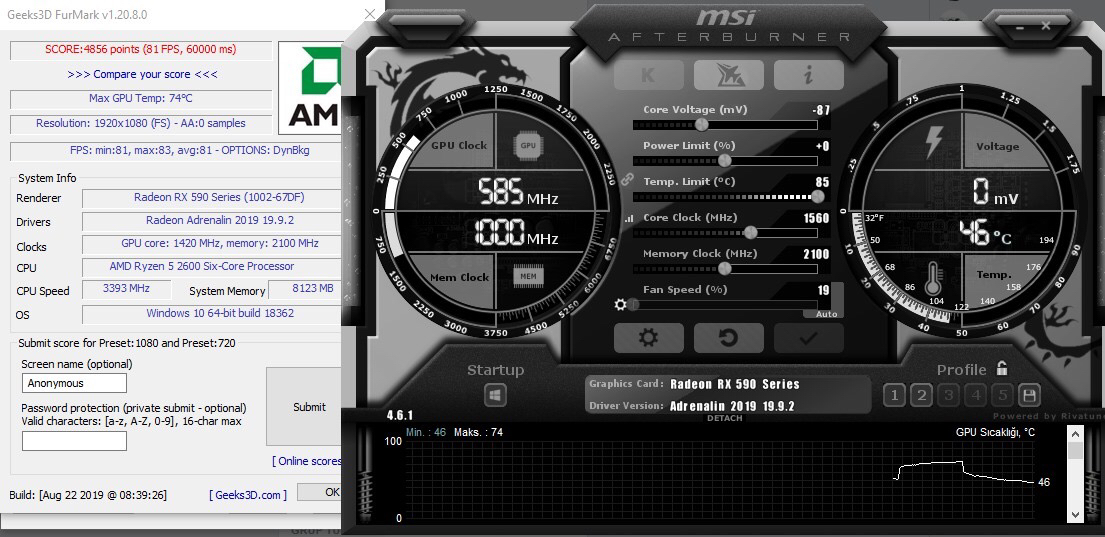
Task: Open the Online scores link in FurMark
Action: point(307,461)
